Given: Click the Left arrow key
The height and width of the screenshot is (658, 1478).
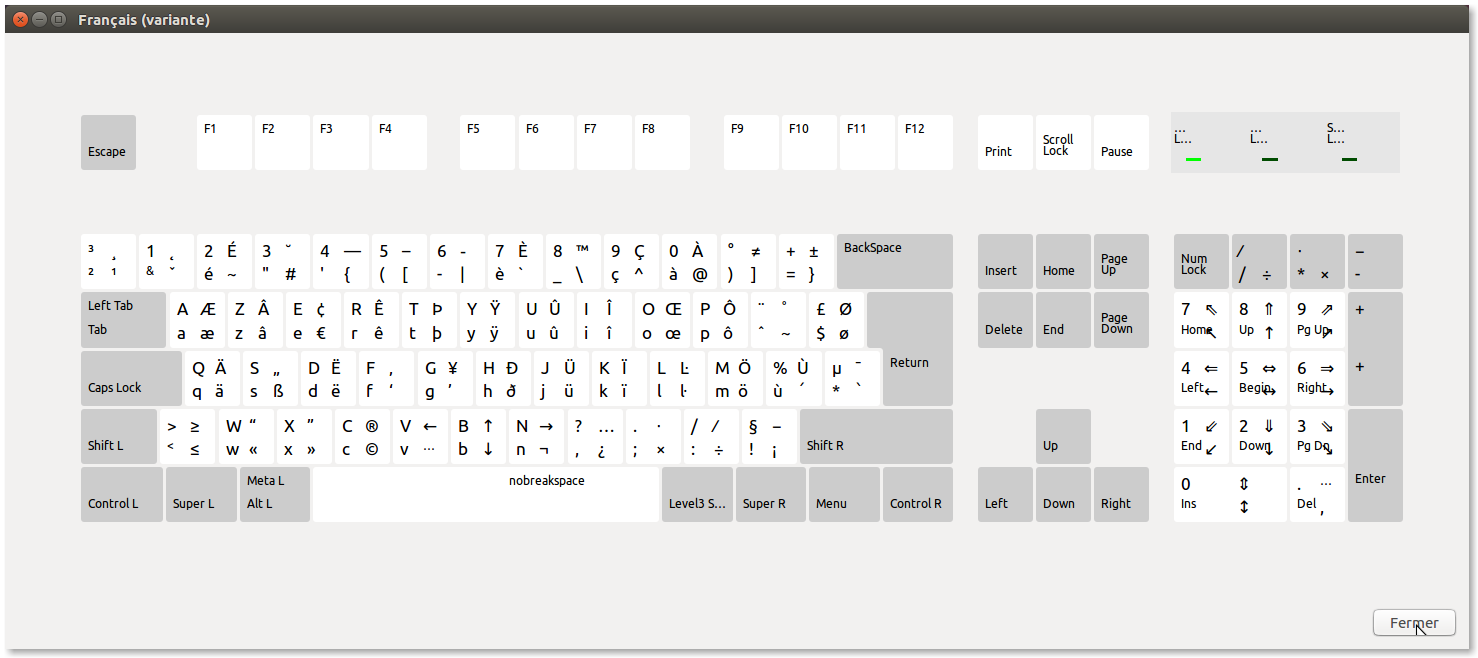Looking at the screenshot, I should [x=1005, y=494].
